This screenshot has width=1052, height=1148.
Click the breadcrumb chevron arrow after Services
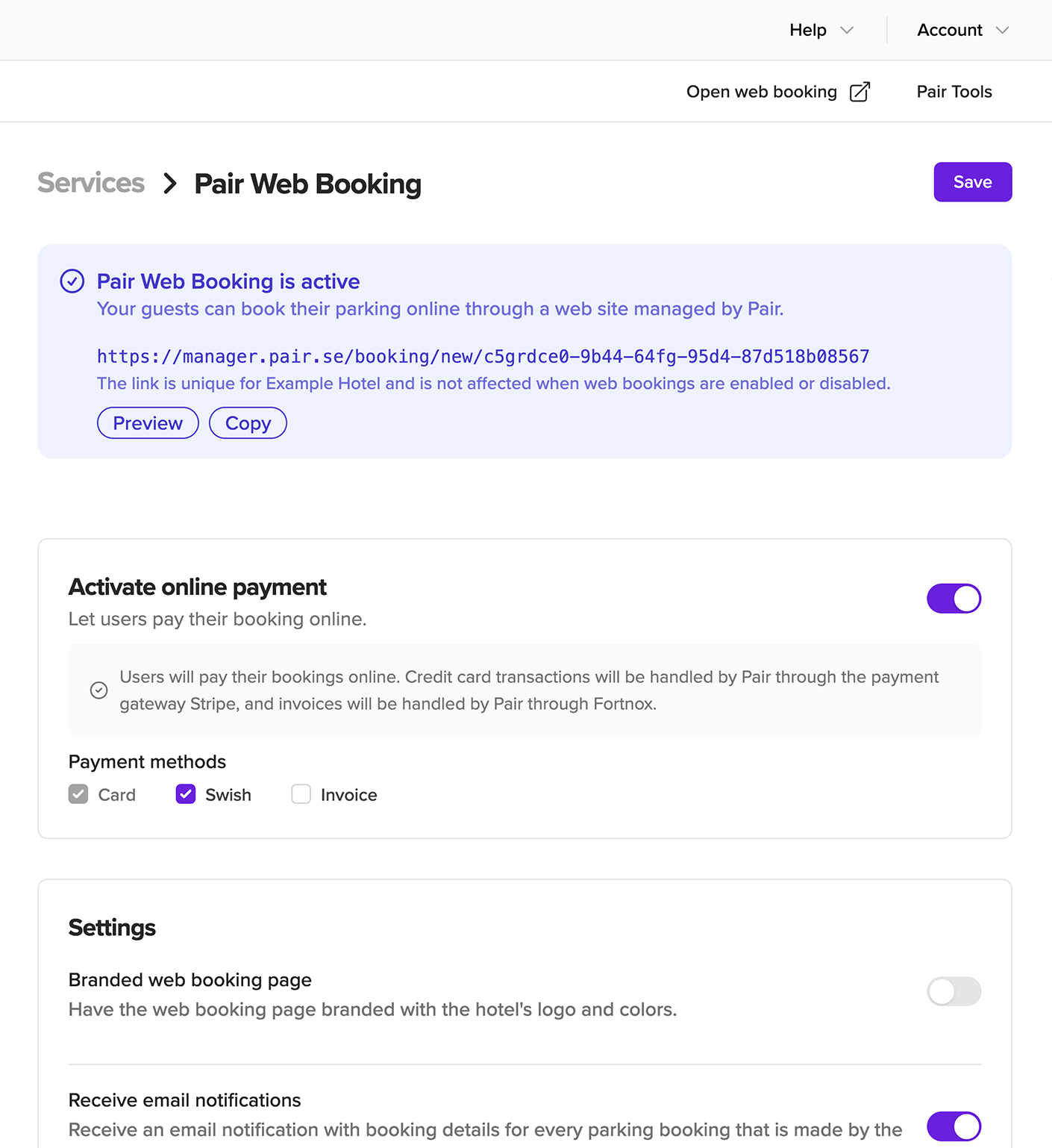170,184
